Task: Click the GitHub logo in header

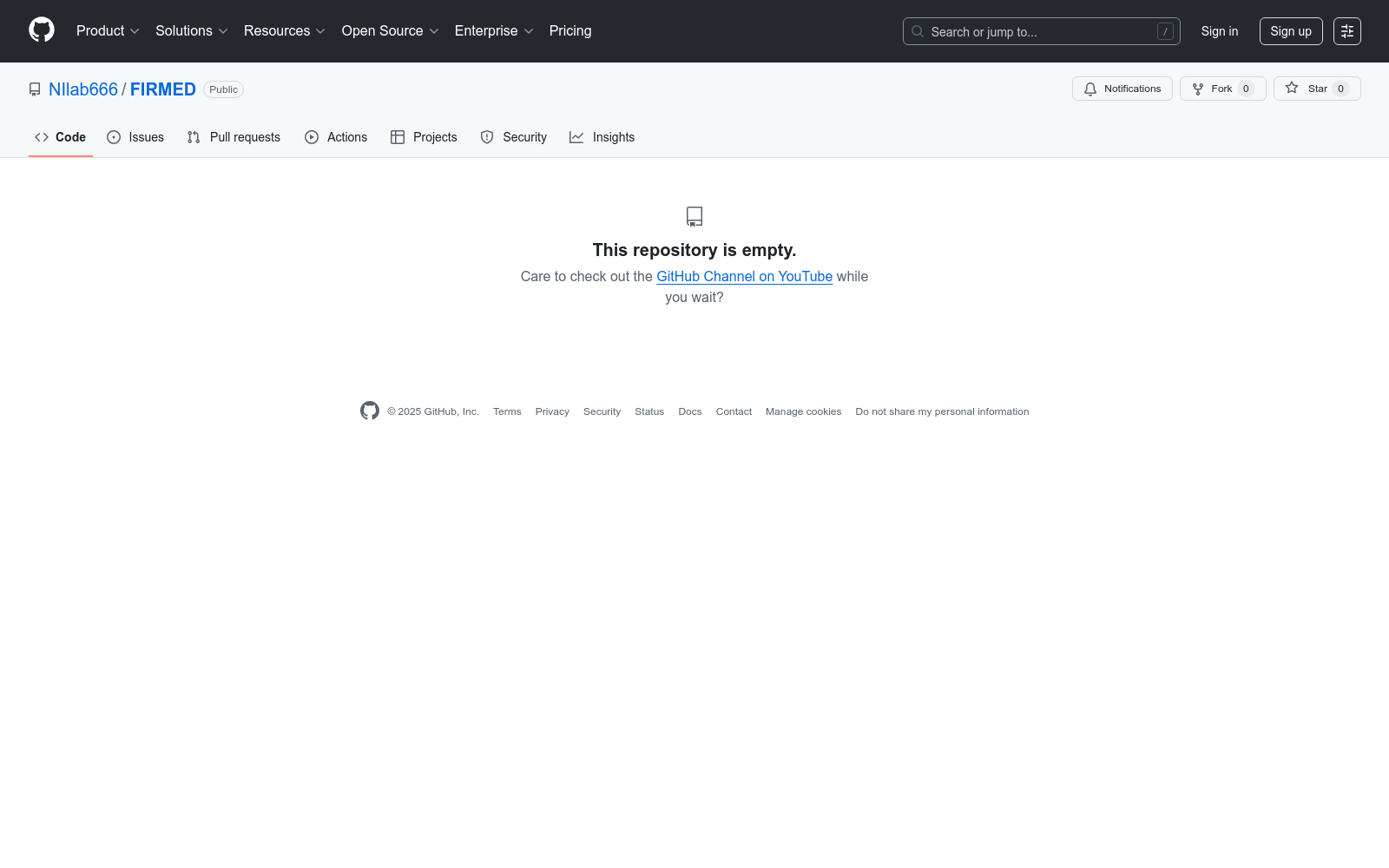Action: coord(42,30)
